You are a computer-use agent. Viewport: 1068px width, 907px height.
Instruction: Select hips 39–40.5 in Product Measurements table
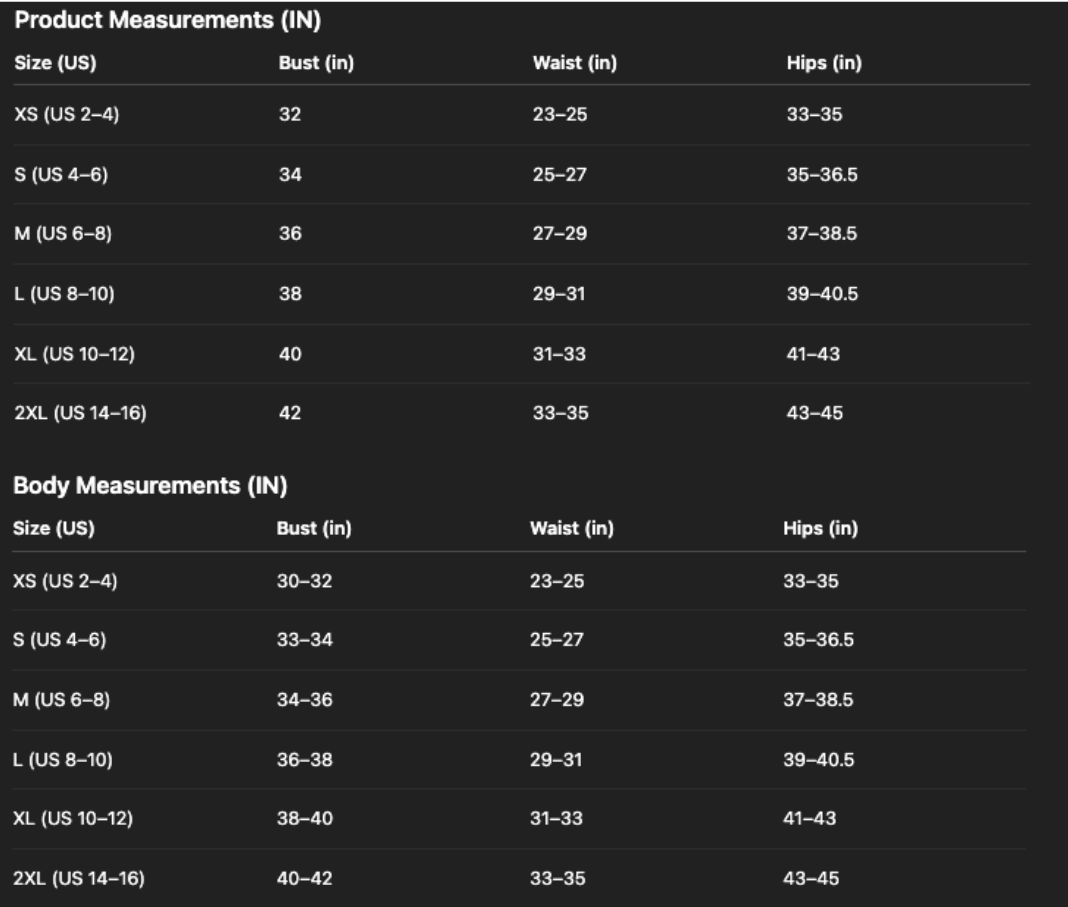pyautogui.click(x=821, y=294)
